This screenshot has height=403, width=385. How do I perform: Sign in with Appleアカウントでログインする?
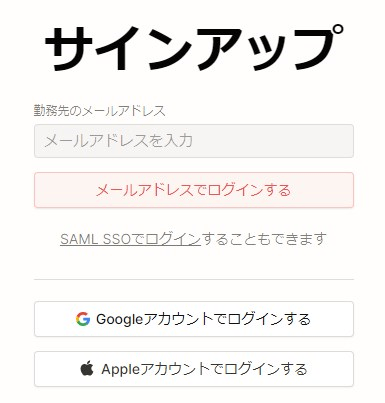(194, 369)
